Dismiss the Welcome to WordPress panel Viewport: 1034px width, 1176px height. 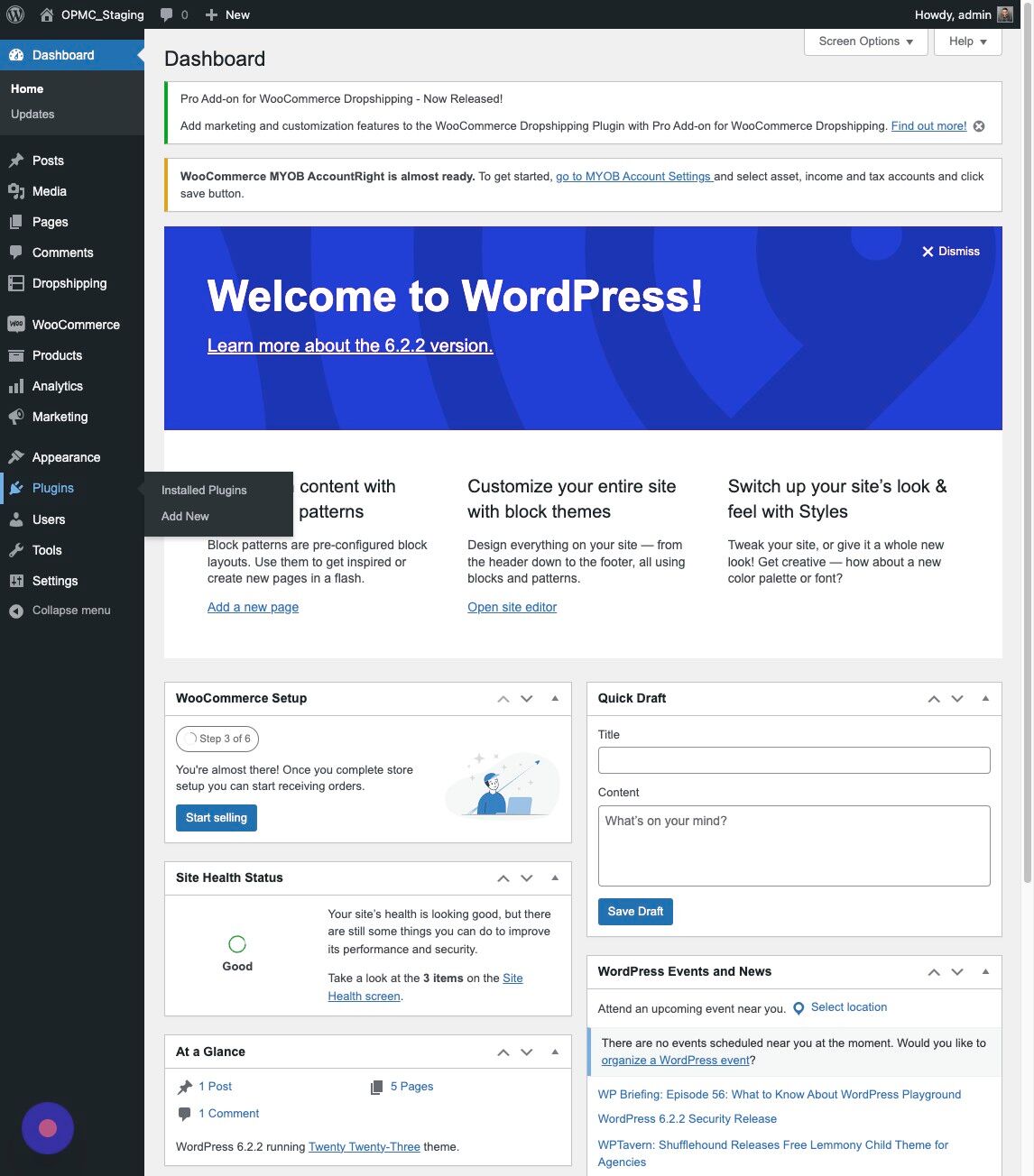point(951,252)
